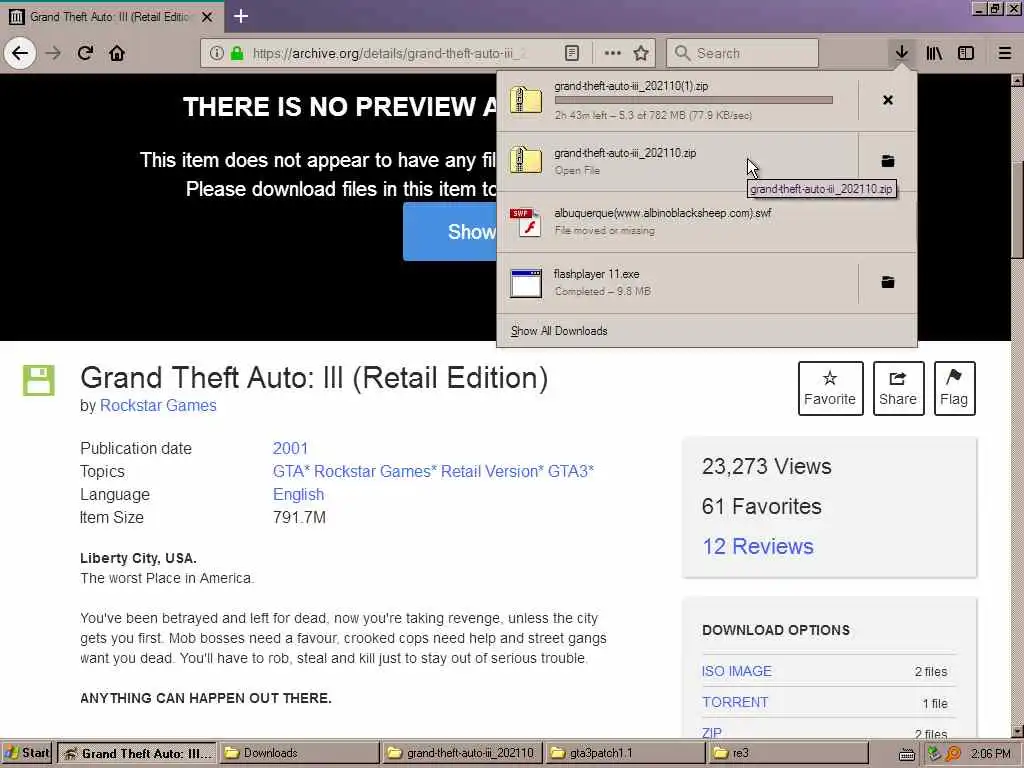Open the Windows Start menu
This screenshot has height=768, width=1024.
pyautogui.click(x=27, y=754)
